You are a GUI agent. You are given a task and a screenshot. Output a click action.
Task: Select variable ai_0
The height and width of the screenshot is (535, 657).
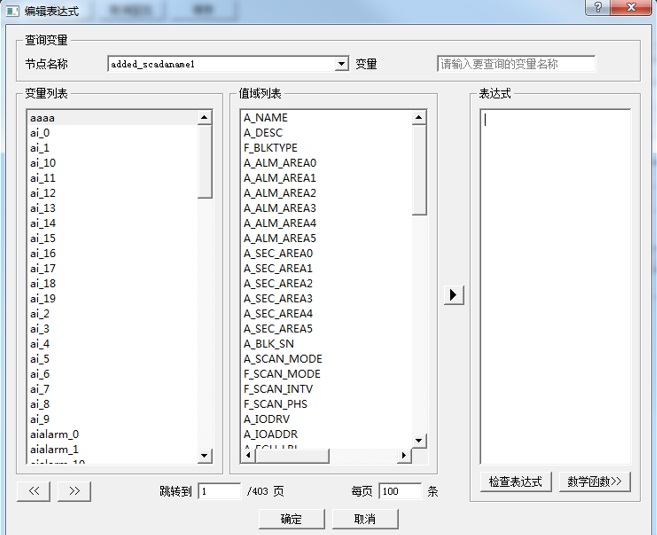[x=112, y=133]
